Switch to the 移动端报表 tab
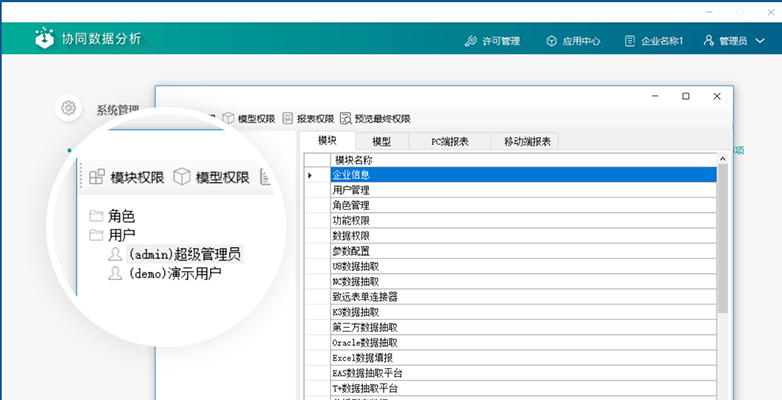Image resolution: width=782 pixels, height=400 pixels. tap(525, 141)
